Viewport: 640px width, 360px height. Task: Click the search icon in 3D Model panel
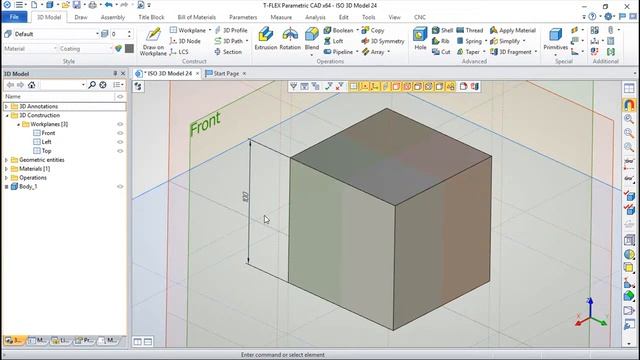[92, 85]
